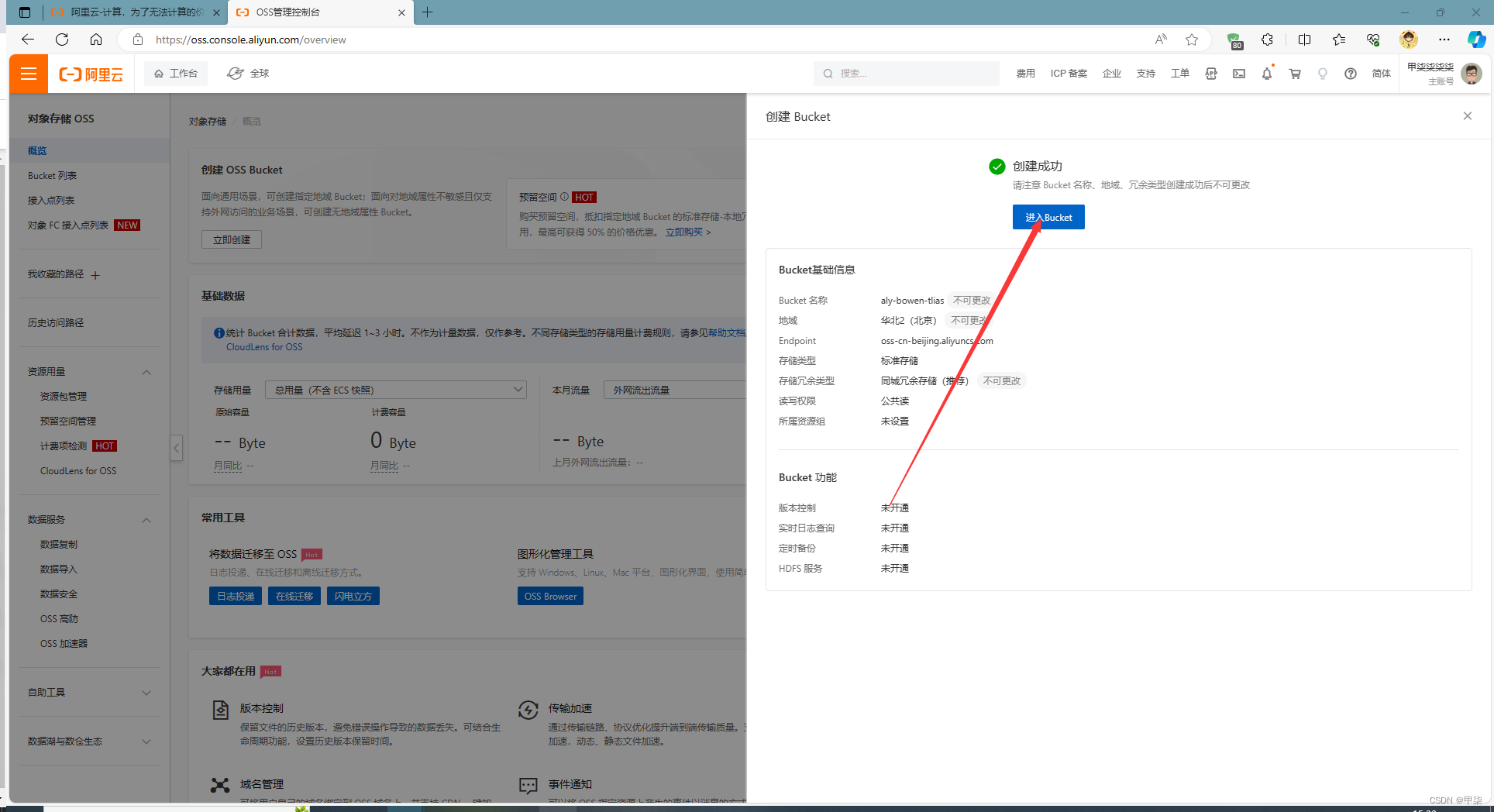Screen dimensions: 1494x812
Task: Expand the 自助工具 section
Action: click(x=146, y=693)
